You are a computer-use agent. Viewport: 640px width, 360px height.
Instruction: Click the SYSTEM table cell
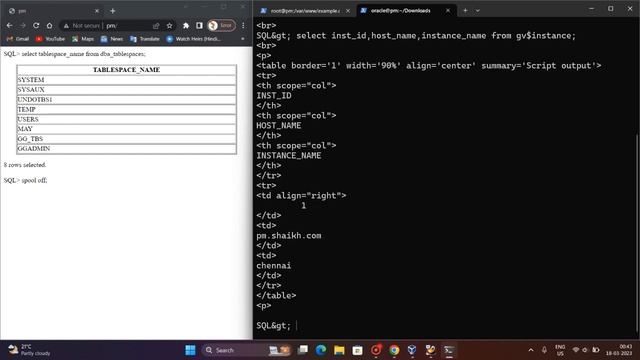pyautogui.click(x=127, y=80)
